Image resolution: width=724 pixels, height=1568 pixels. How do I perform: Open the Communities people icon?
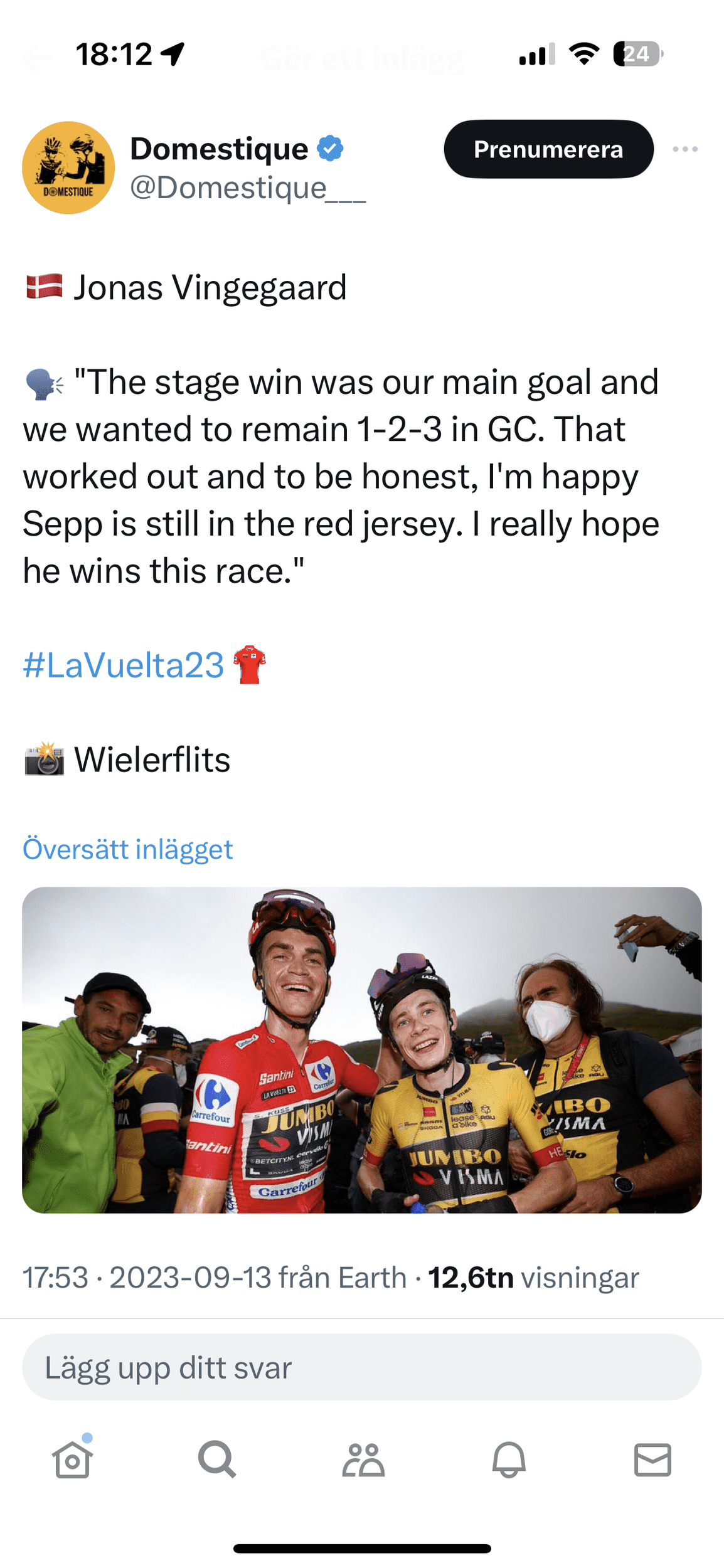363,1459
